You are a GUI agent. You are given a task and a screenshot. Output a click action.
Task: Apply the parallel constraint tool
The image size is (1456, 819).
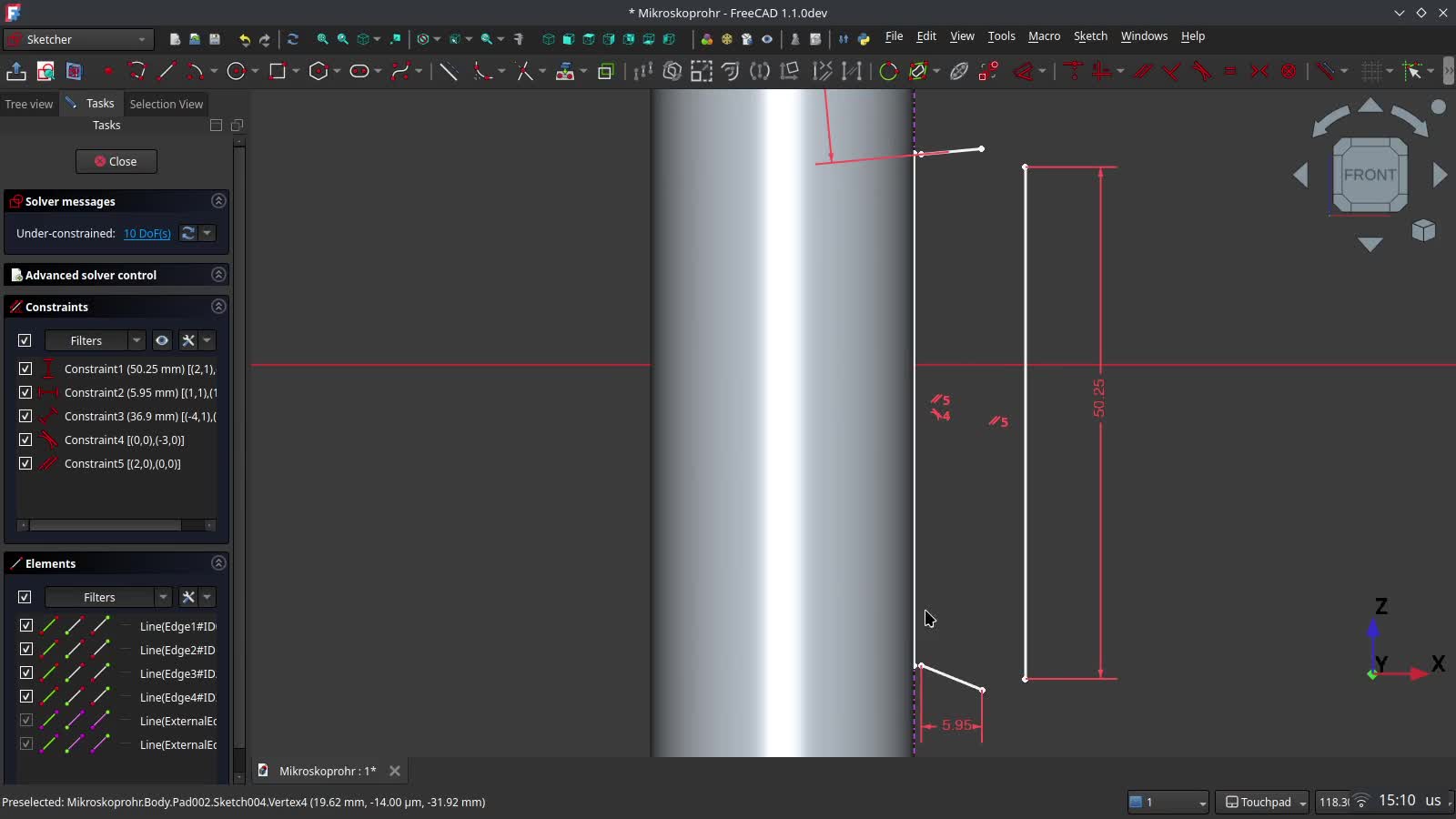click(1143, 71)
